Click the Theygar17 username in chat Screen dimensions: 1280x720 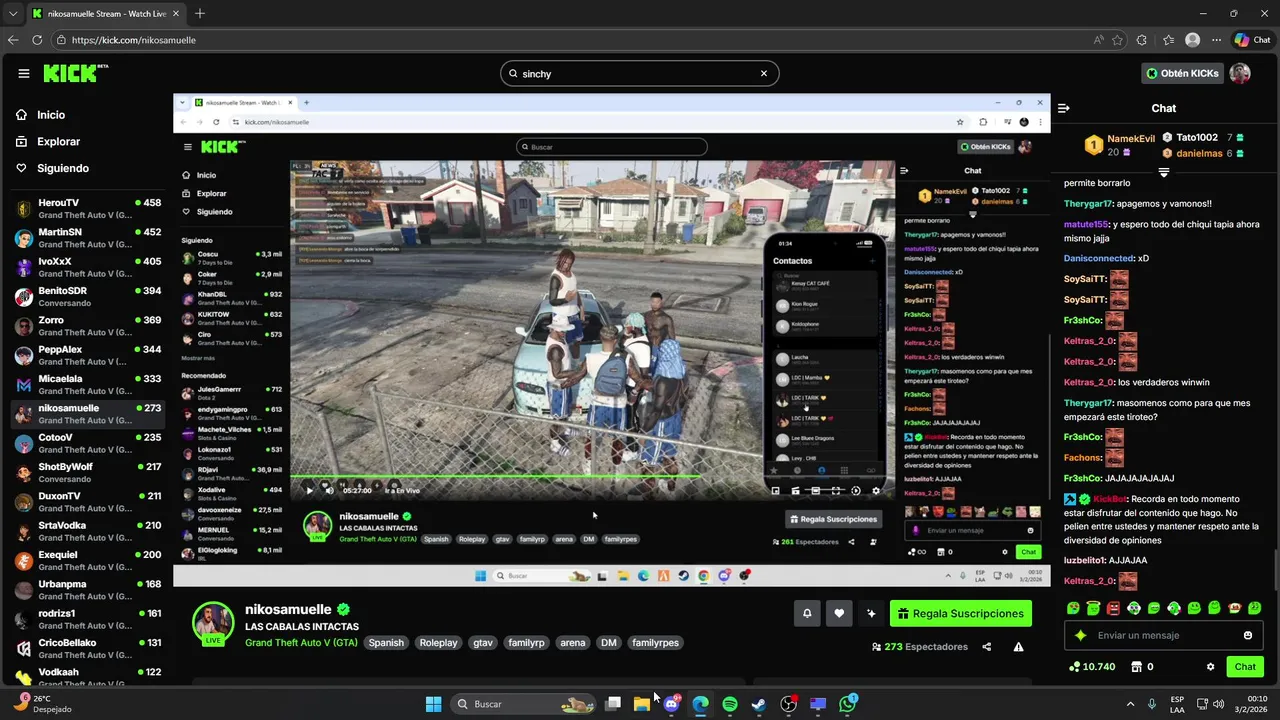1088,203
